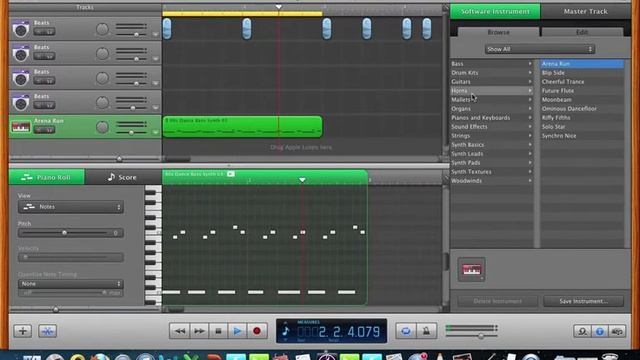Mute the Arena Run track
This screenshot has width=640, height=360.
tap(39, 130)
